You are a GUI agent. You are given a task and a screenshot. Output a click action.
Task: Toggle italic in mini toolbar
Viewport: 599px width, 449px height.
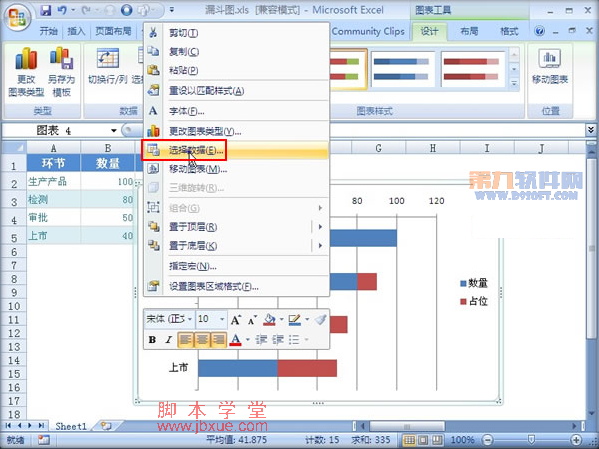tap(168, 339)
